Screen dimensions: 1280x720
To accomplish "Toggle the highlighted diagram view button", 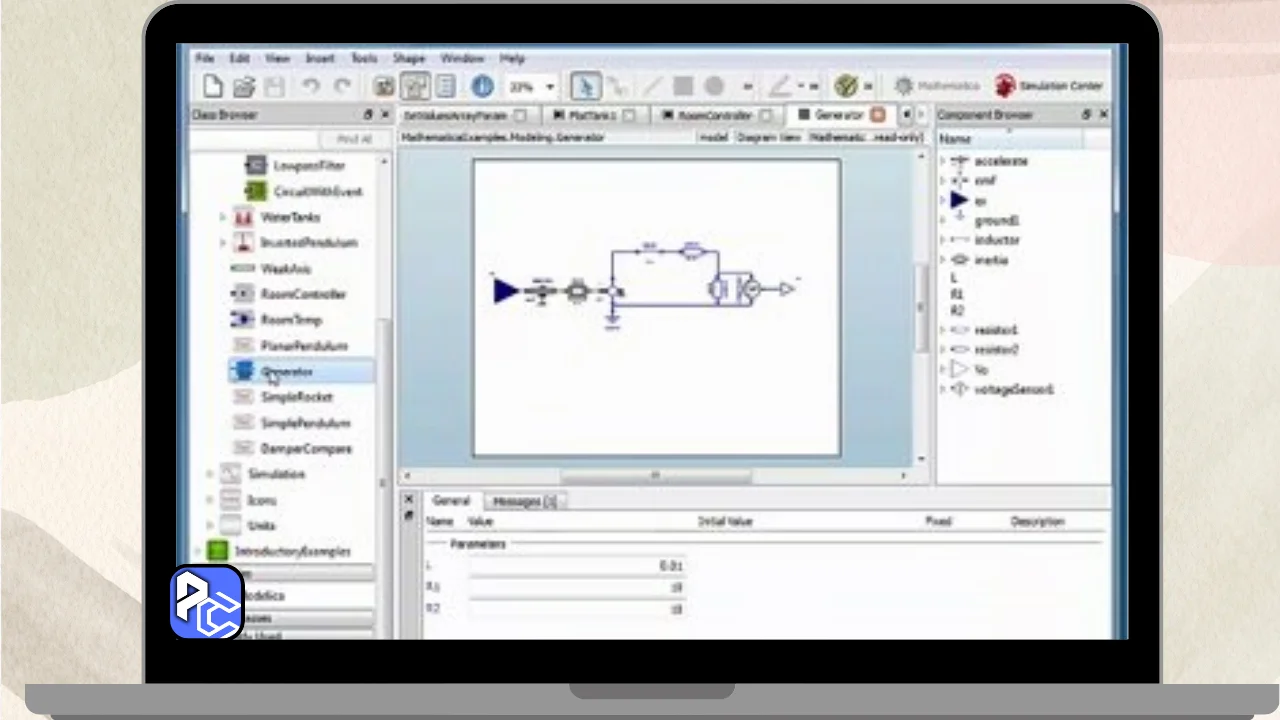I will (x=415, y=87).
